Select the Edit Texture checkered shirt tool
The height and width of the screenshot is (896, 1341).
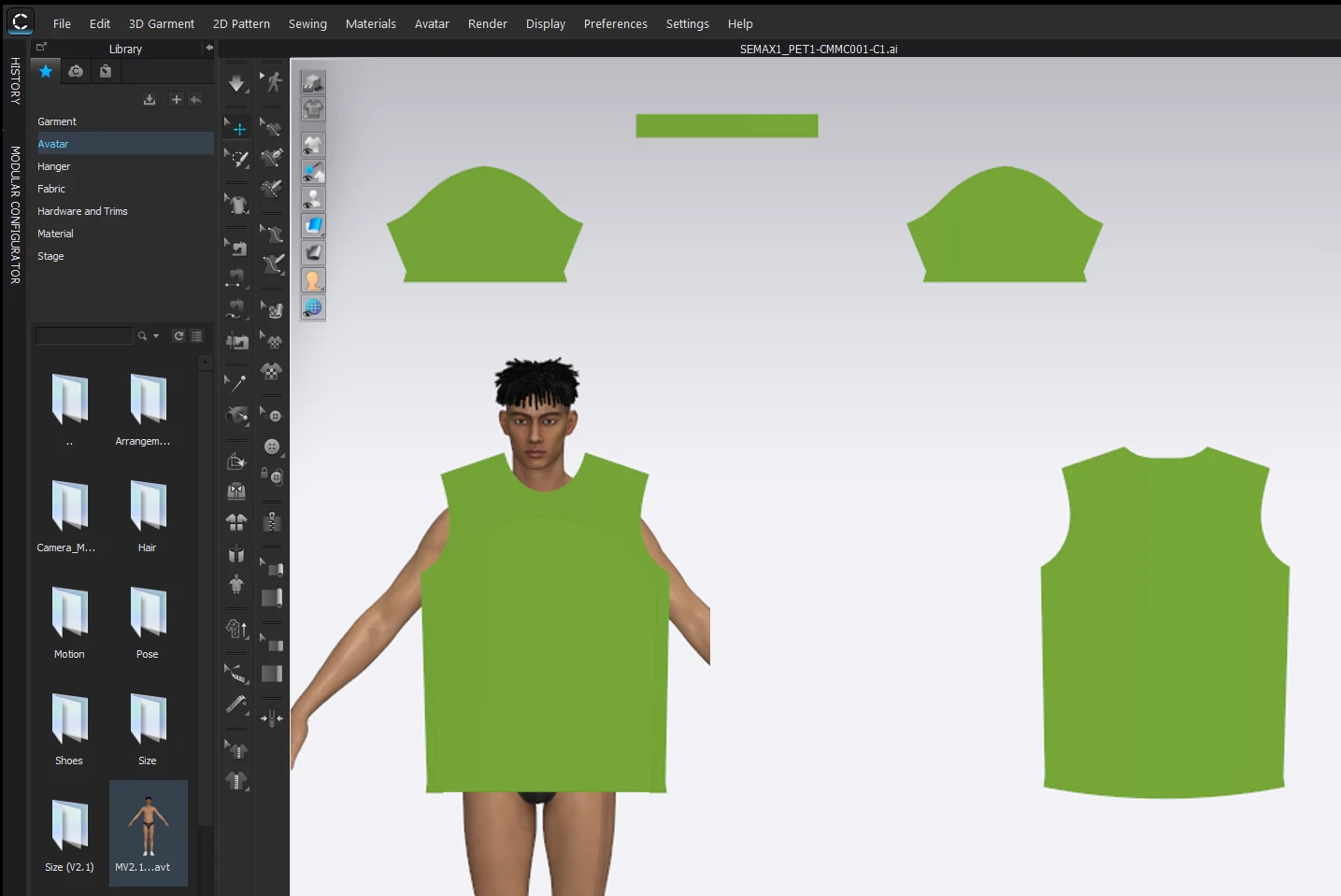pos(272,340)
